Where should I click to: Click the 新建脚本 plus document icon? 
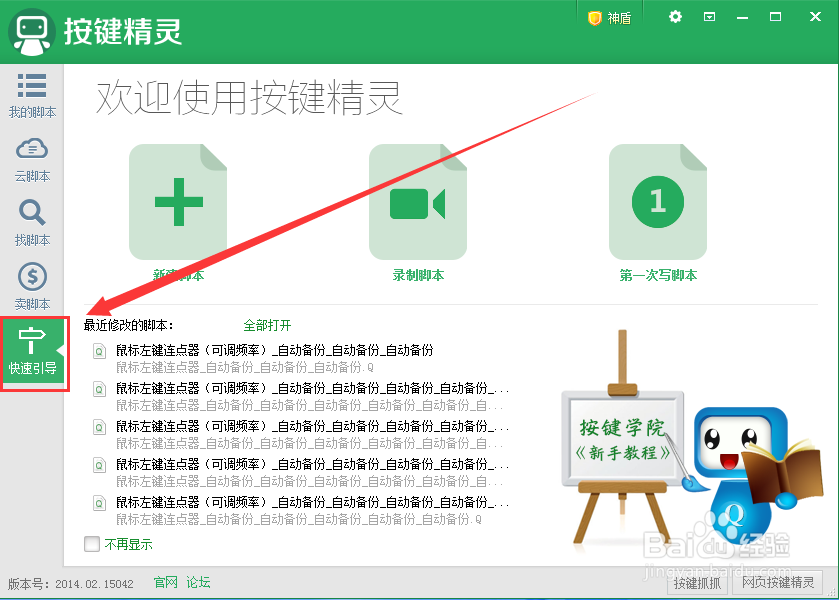click(178, 202)
